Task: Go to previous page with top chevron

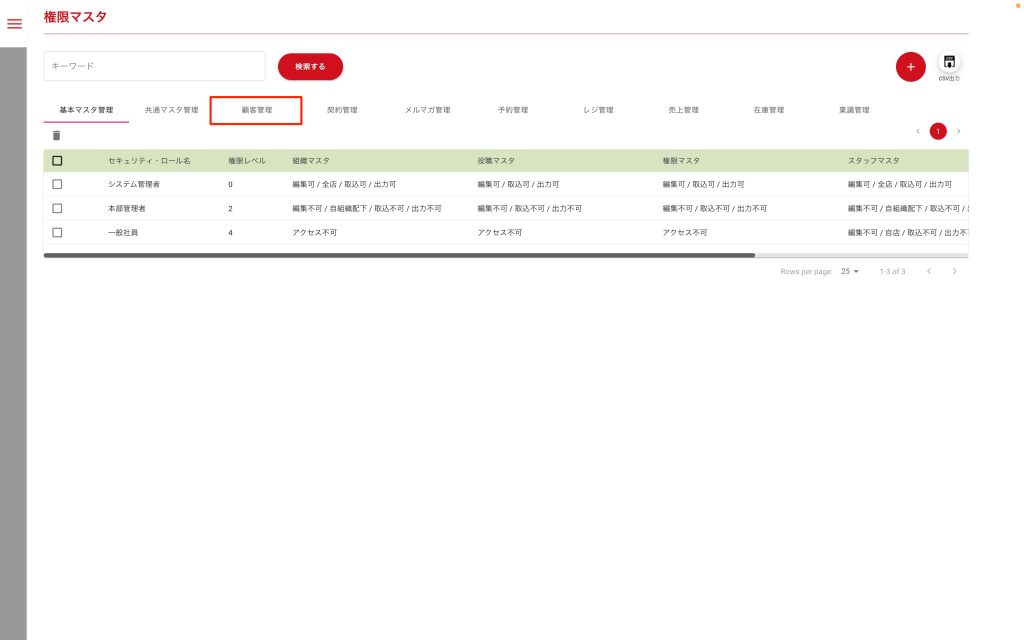Action: pyautogui.click(x=918, y=131)
